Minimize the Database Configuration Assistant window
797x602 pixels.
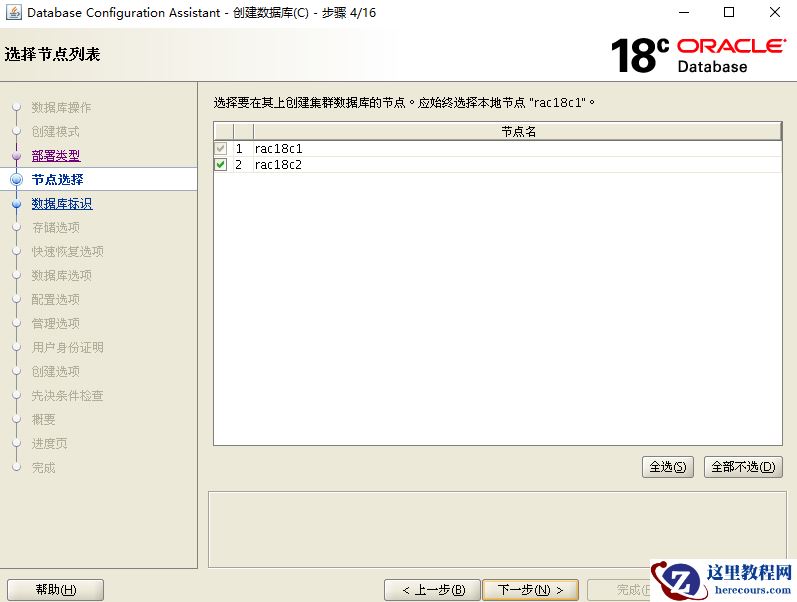pos(684,12)
